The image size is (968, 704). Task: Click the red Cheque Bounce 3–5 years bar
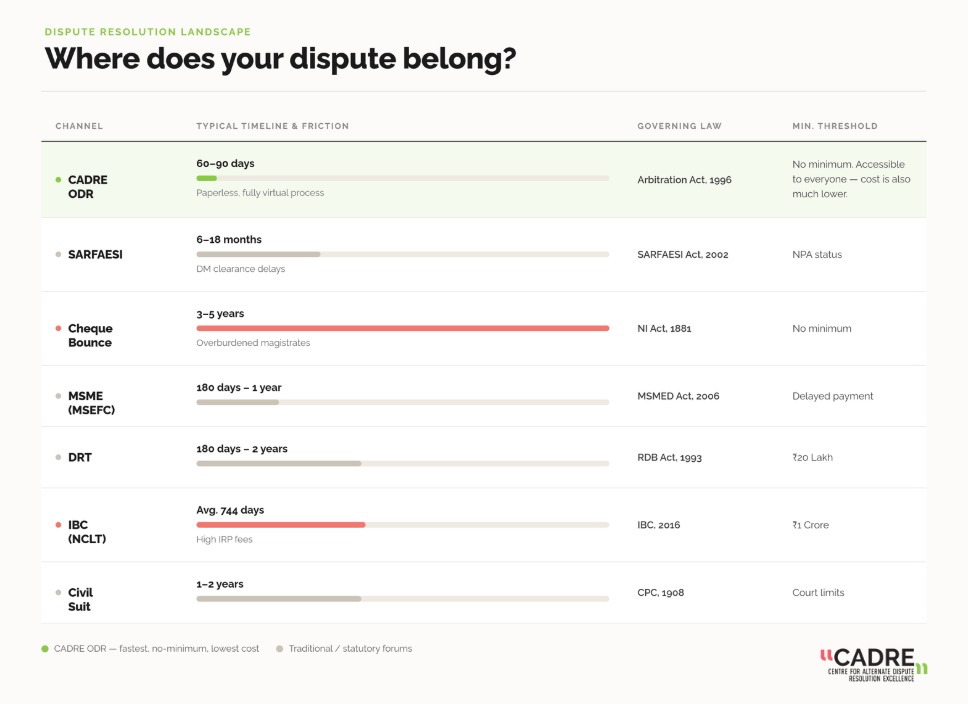pos(403,329)
